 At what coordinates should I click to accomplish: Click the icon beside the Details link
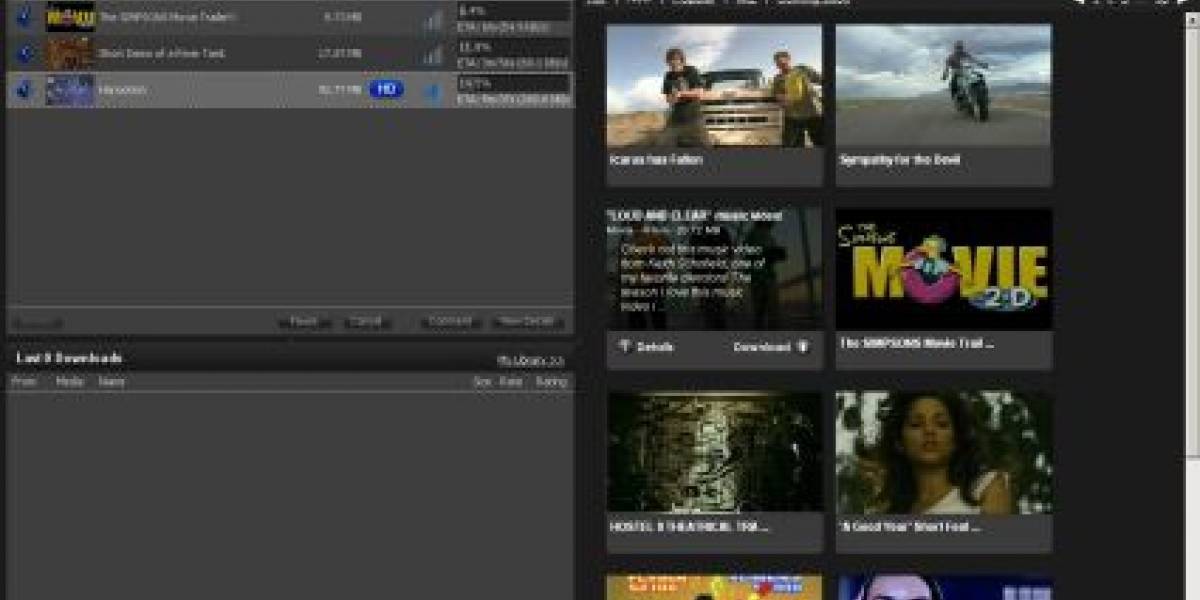[624, 347]
